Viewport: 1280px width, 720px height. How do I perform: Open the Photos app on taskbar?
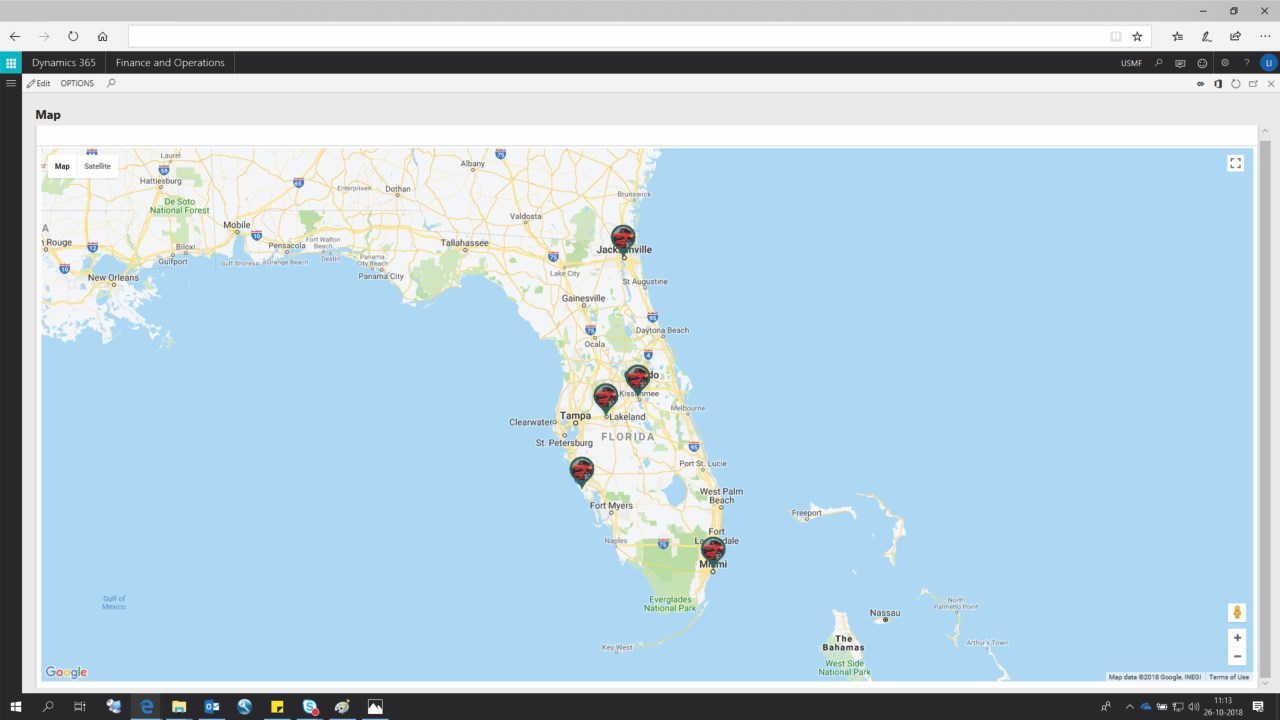(x=375, y=707)
